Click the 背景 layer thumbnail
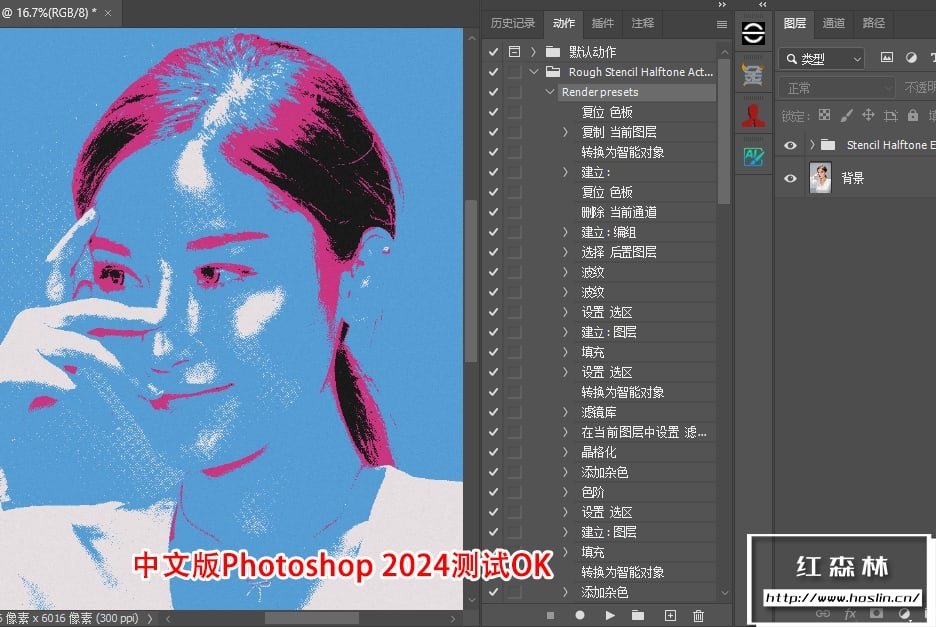This screenshot has height=627, width=936. point(820,178)
